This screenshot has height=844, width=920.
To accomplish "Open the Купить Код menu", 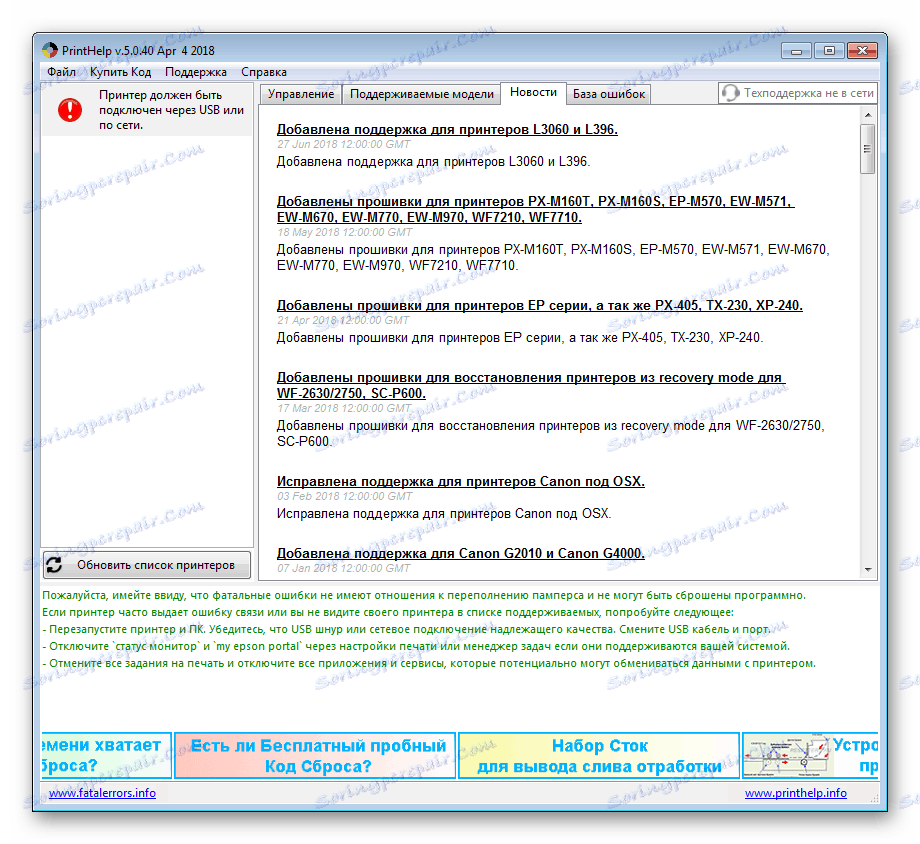I will pos(120,72).
